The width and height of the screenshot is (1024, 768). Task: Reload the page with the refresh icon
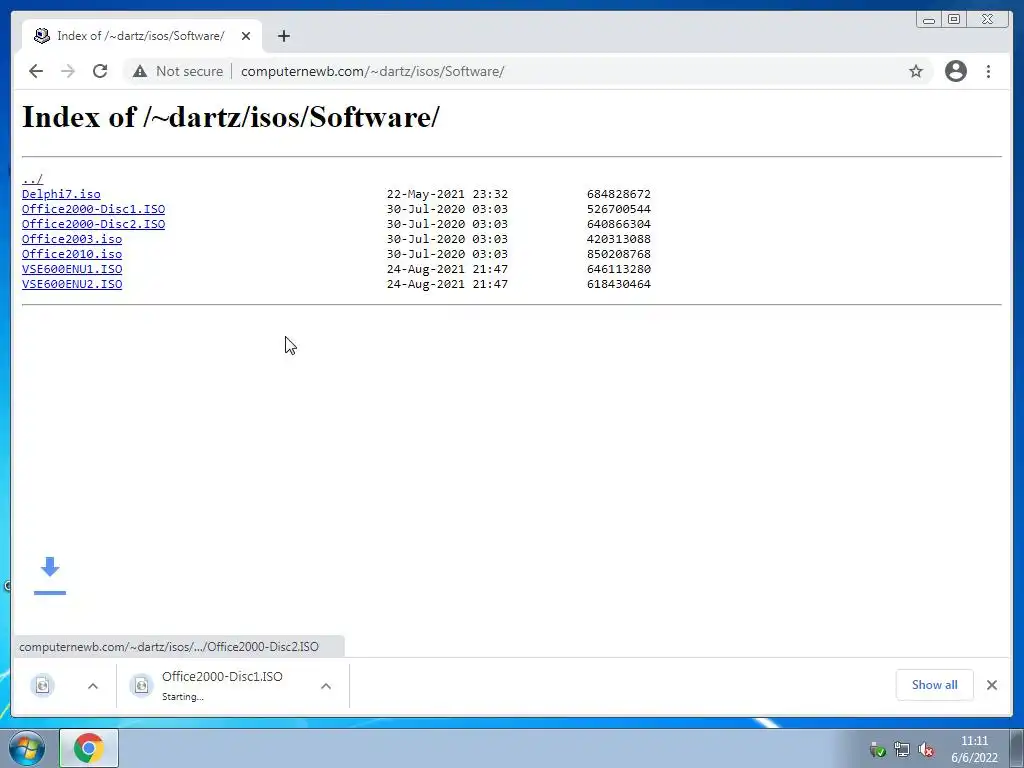coord(100,71)
